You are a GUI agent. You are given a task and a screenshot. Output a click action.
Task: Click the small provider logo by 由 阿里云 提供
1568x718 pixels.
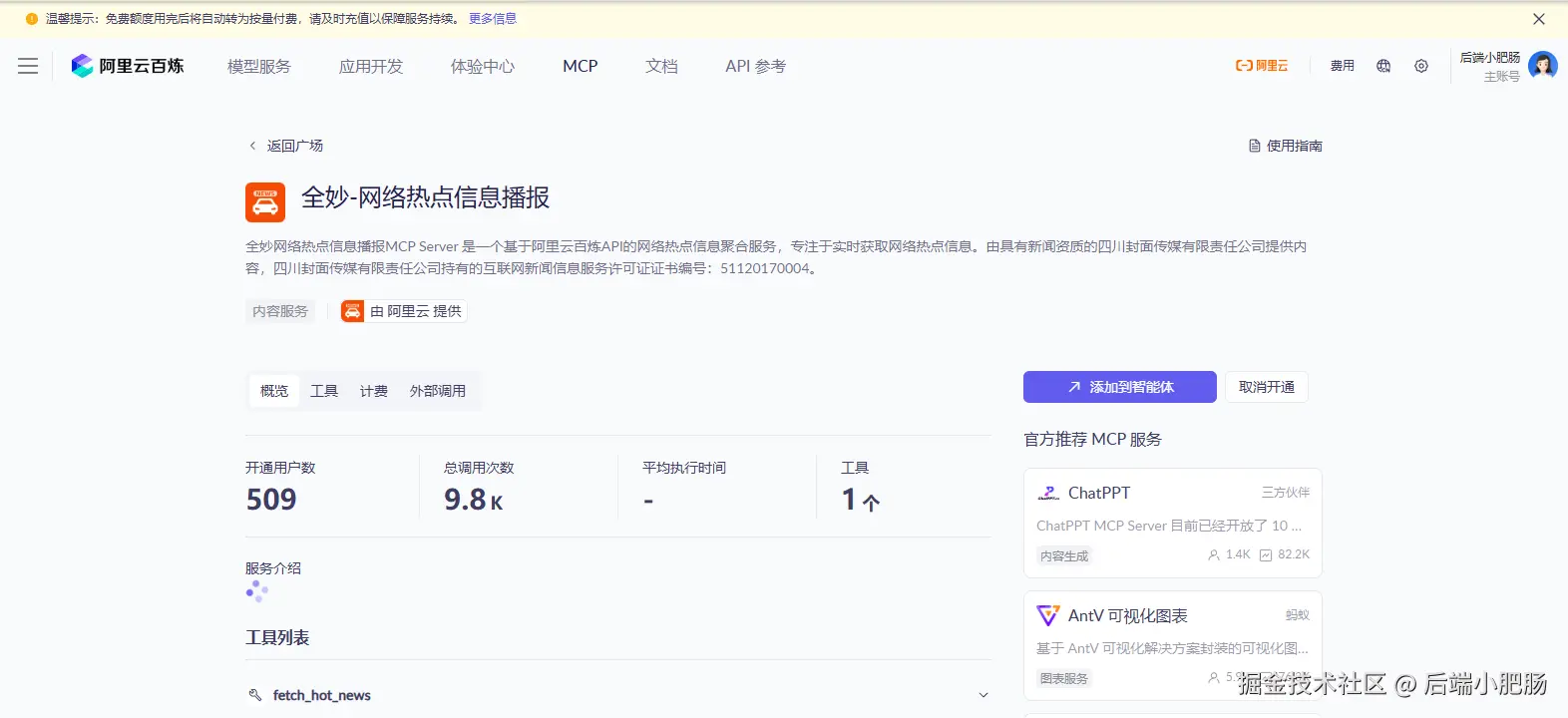coord(352,311)
